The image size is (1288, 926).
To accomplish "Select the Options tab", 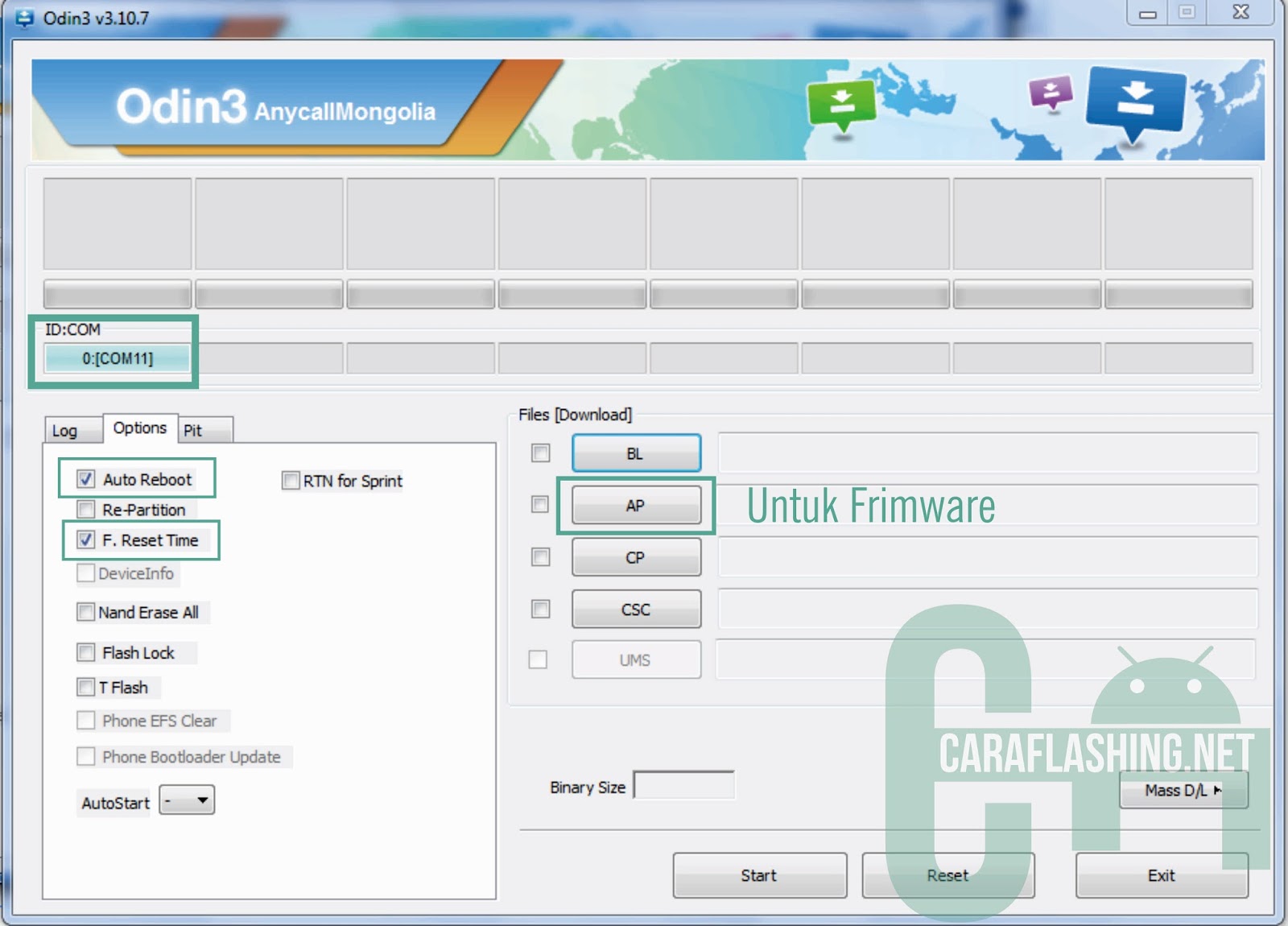I will click(x=140, y=428).
